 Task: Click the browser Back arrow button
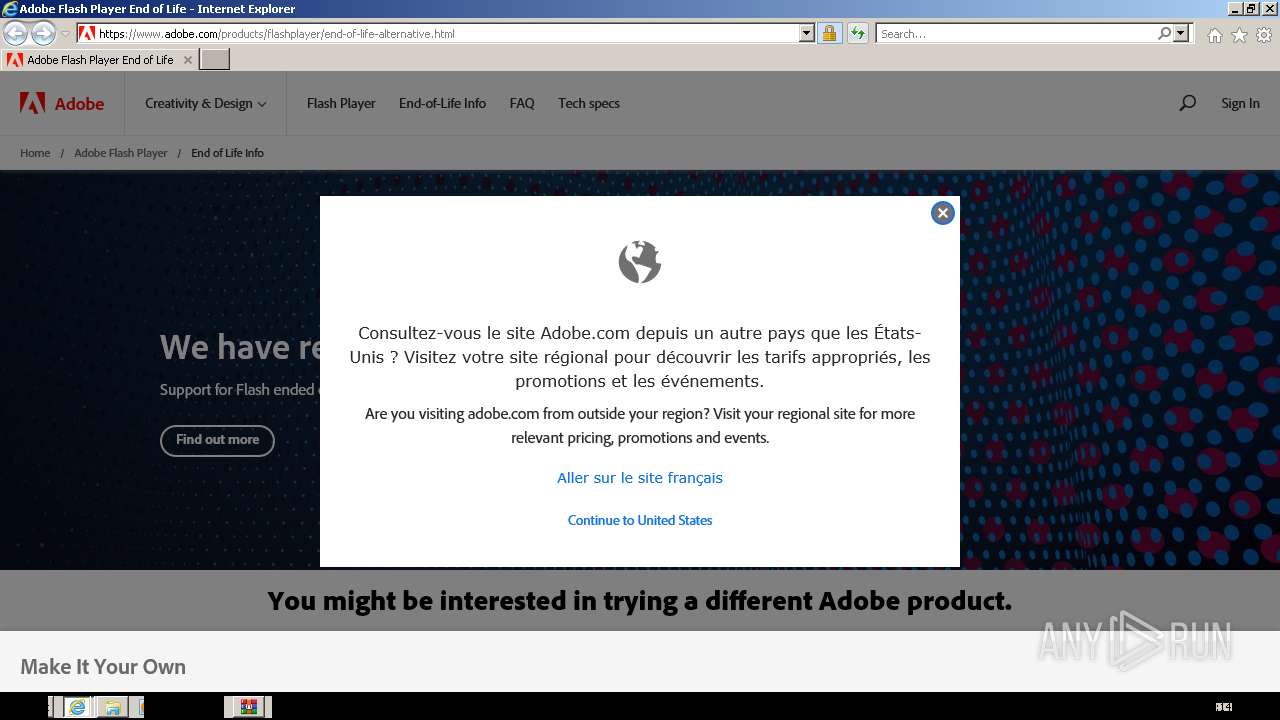coord(15,33)
